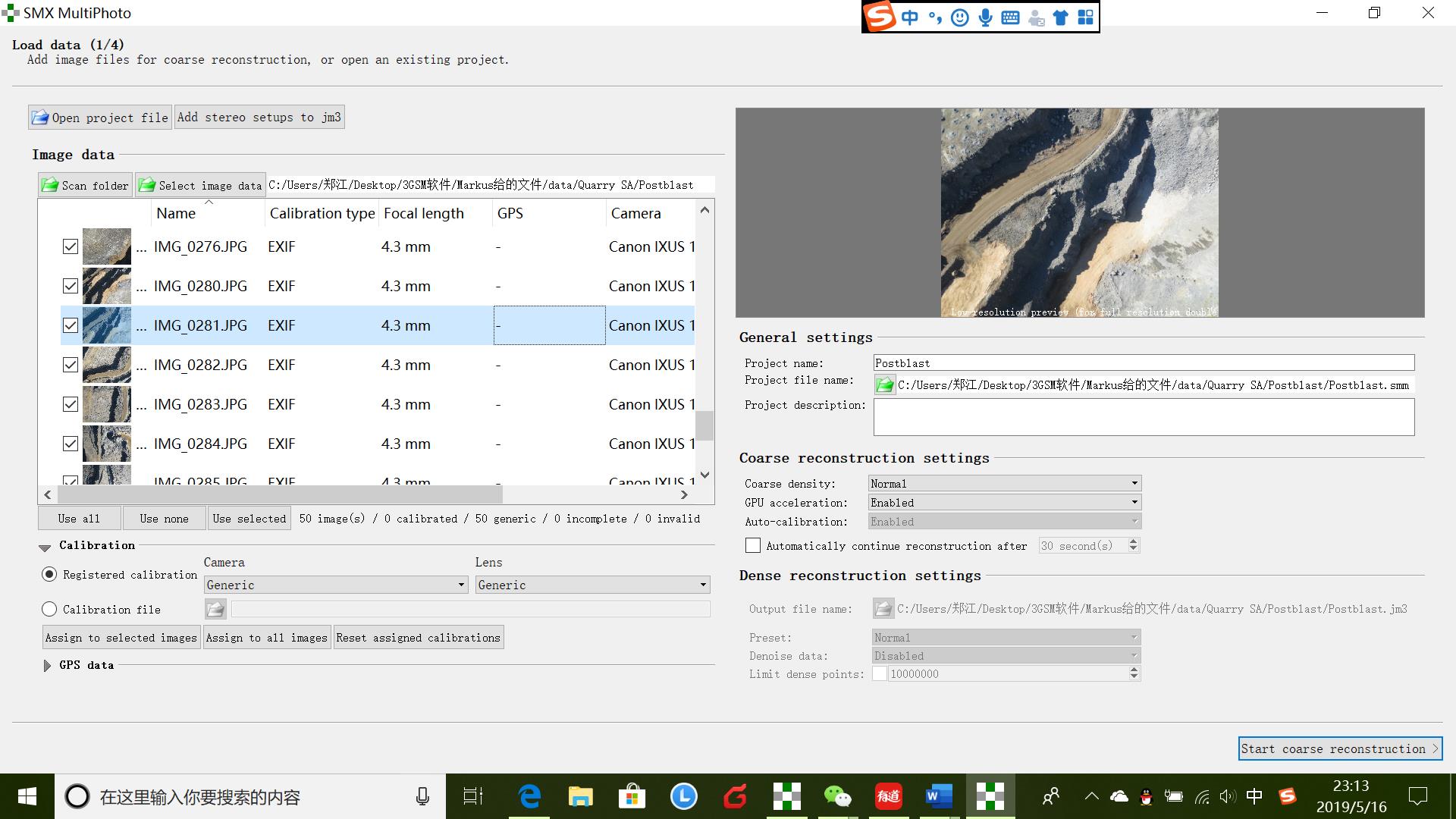Screen dimensions: 1456x819
Task: Open Microsoft Edge from the taskbar
Action: [x=529, y=796]
